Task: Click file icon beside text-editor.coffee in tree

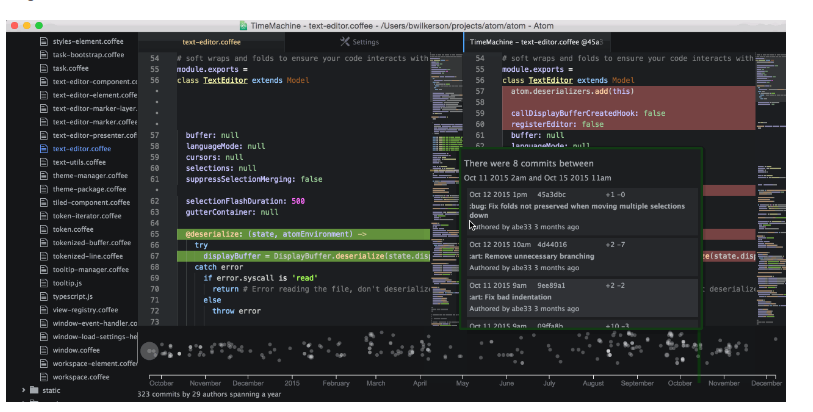Action: (x=44, y=149)
